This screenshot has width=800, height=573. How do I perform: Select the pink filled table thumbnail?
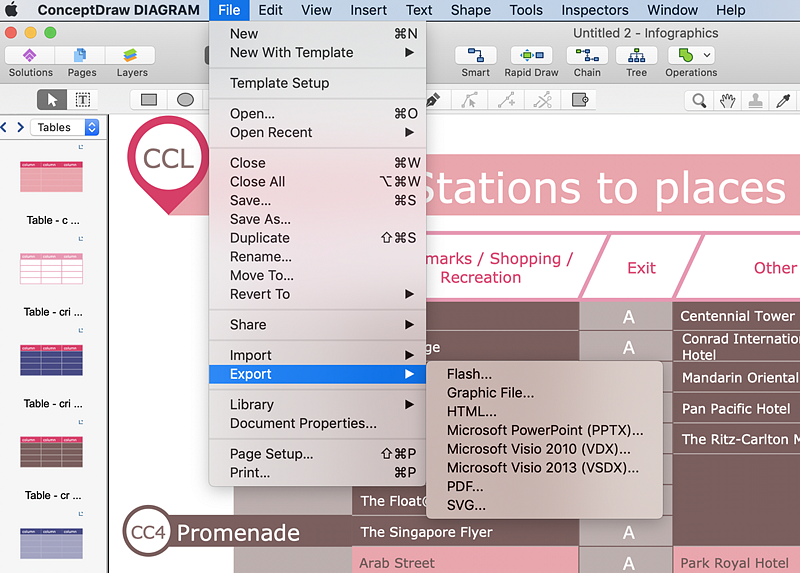pyautogui.click(x=52, y=177)
